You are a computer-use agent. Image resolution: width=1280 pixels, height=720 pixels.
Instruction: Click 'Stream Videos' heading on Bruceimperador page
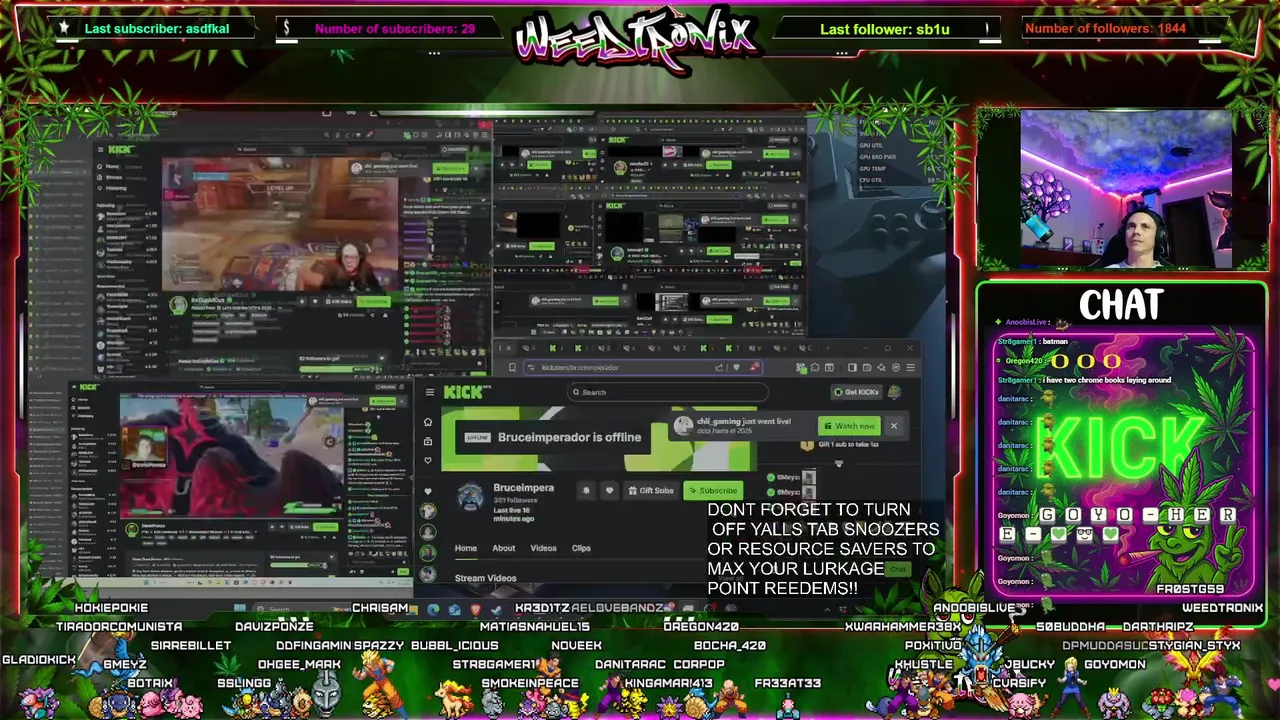[486, 578]
